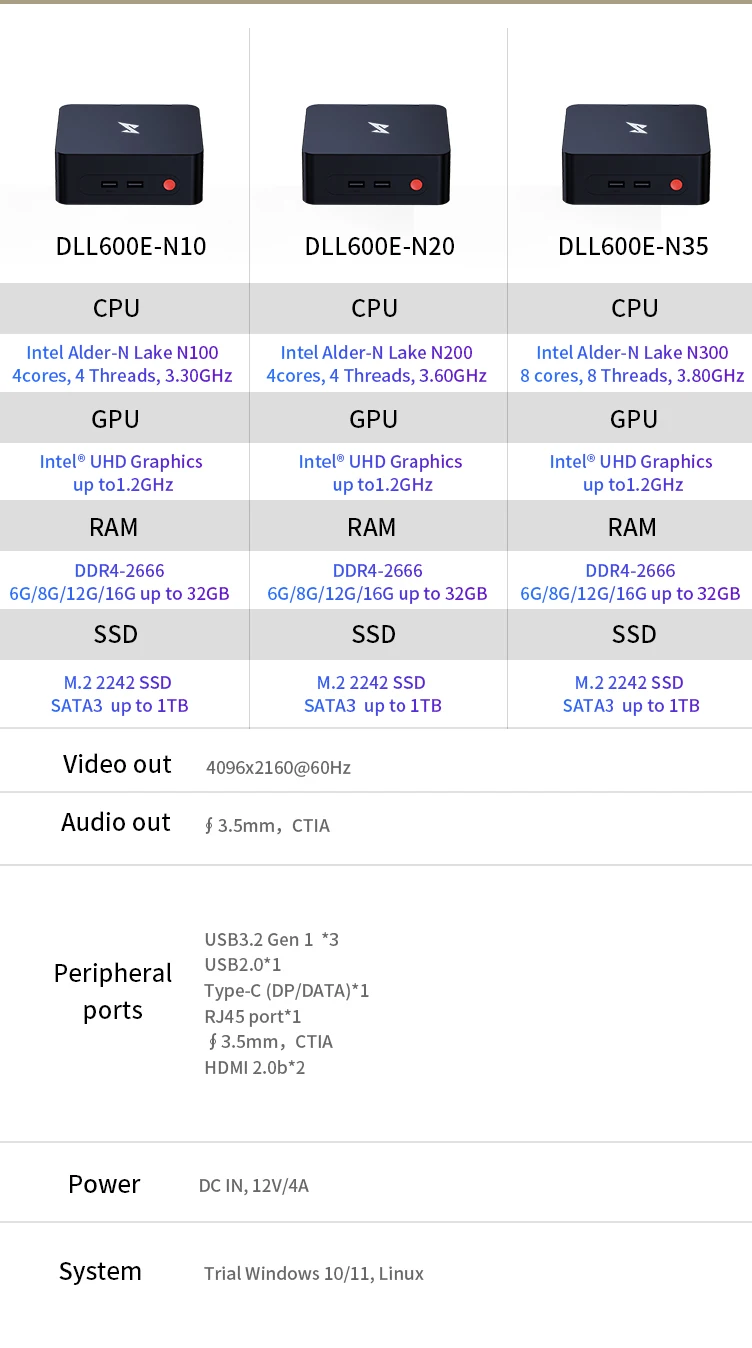
Task: Click DDR4-2666 text in the N10 column
Action: [119, 571]
